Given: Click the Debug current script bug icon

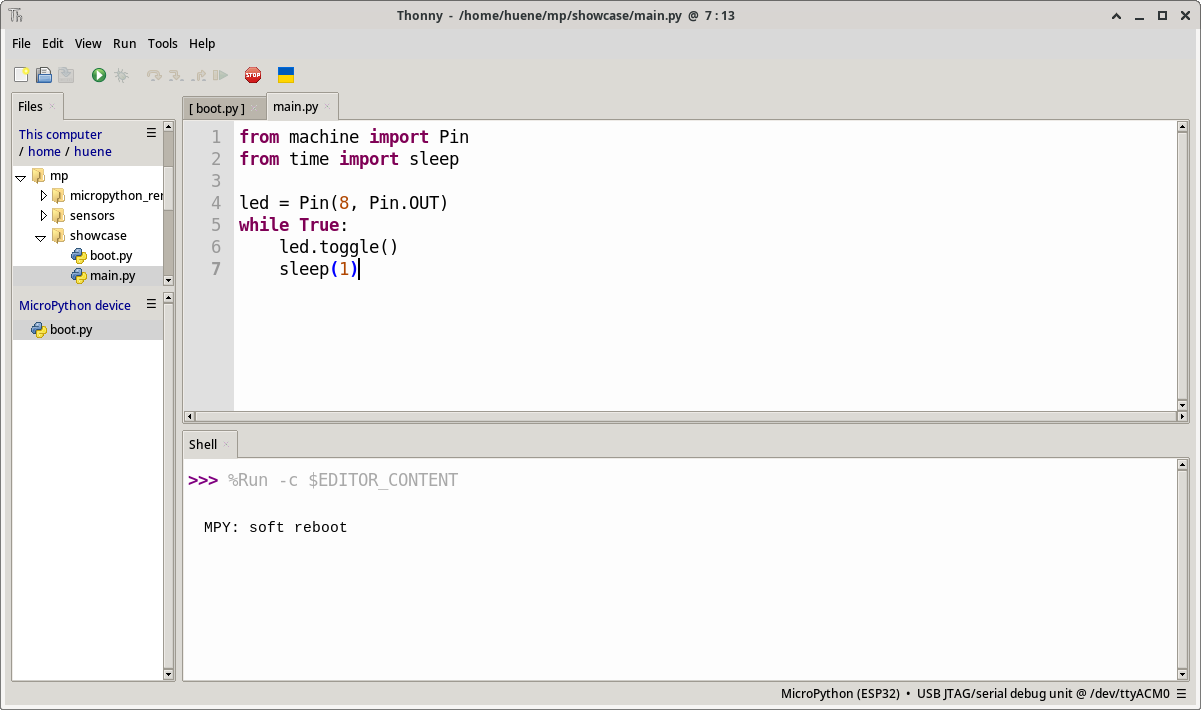Looking at the screenshot, I should (x=122, y=75).
